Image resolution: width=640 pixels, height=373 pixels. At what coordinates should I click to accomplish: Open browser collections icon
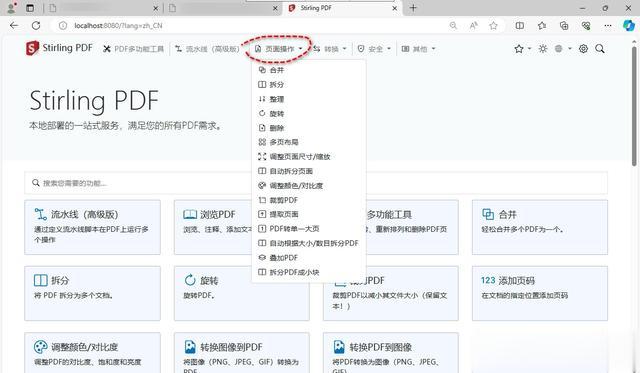[x=564, y=26]
